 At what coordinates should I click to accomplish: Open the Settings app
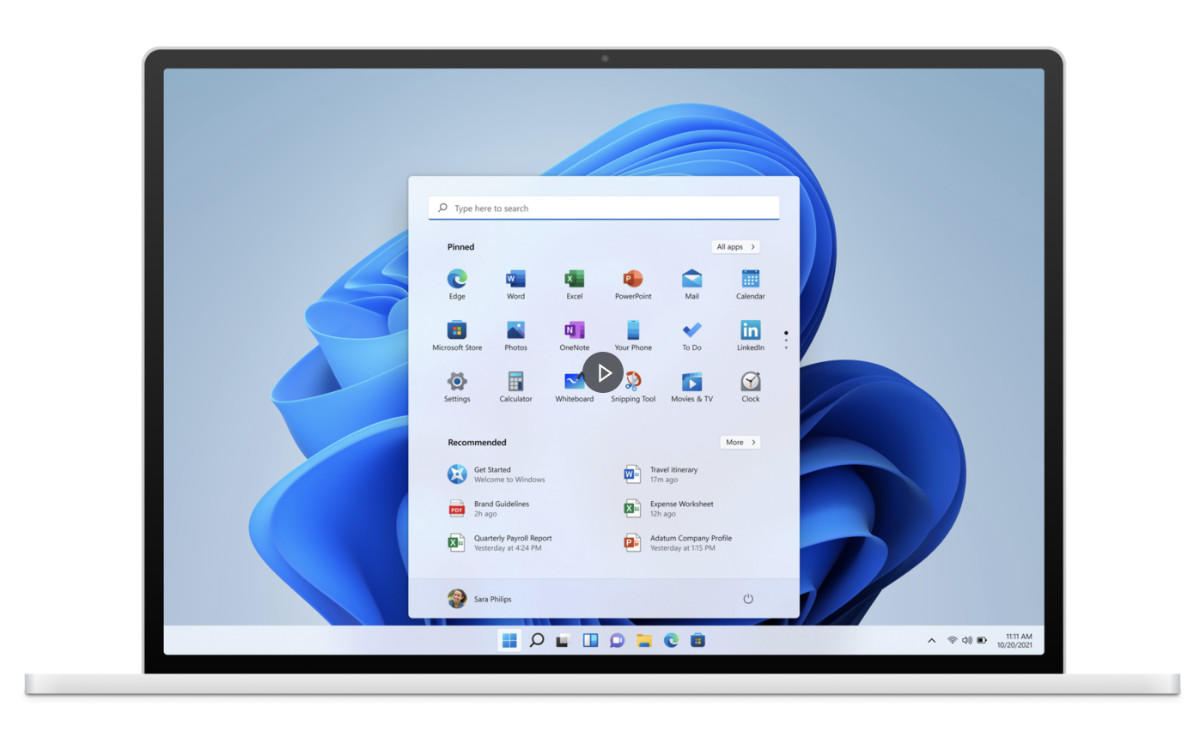[x=457, y=386]
